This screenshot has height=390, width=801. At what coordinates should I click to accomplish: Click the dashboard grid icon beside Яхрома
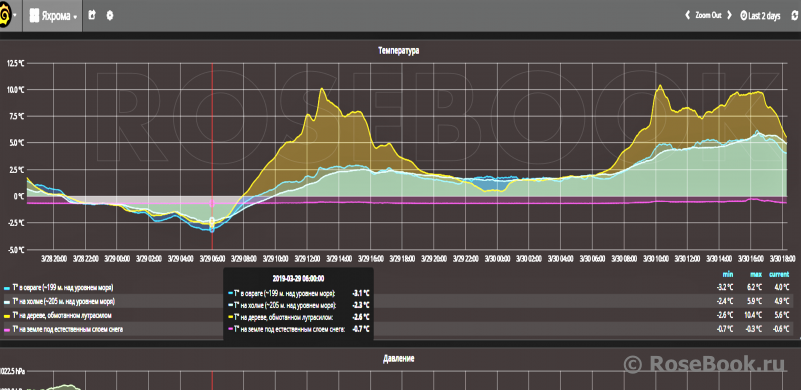pos(34,16)
